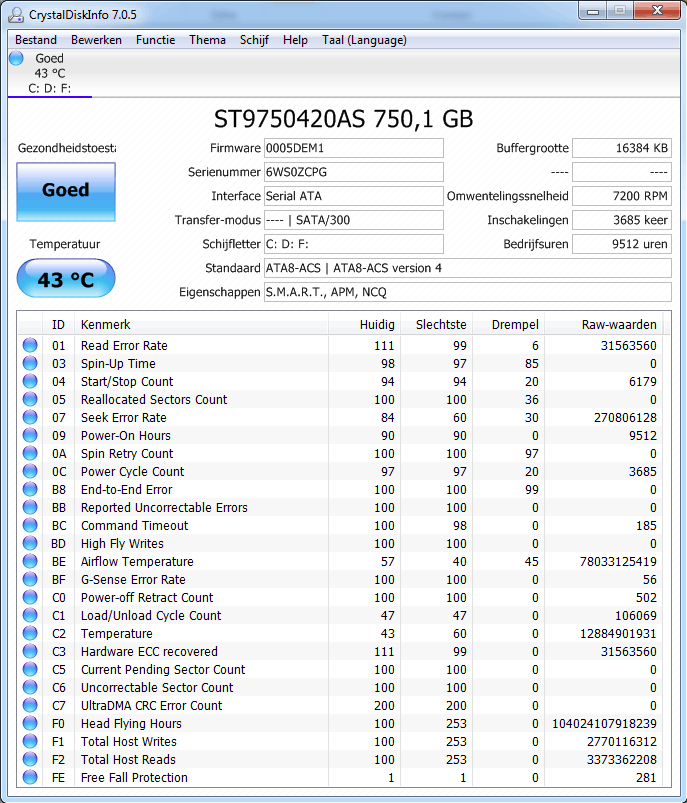Click the Goed health status button
The width and height of the screenshot is (687, 803).
66,192
